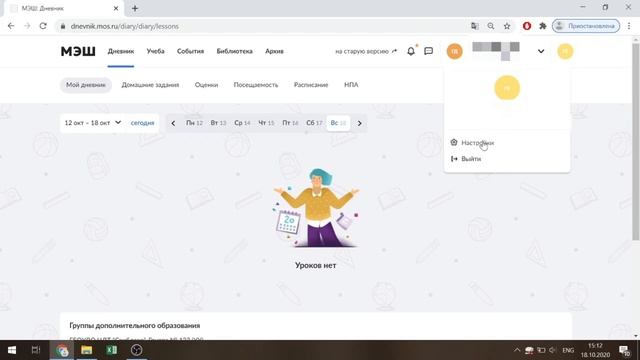Show hidden tray icons

pyautogui.click(x=517, y=350)
